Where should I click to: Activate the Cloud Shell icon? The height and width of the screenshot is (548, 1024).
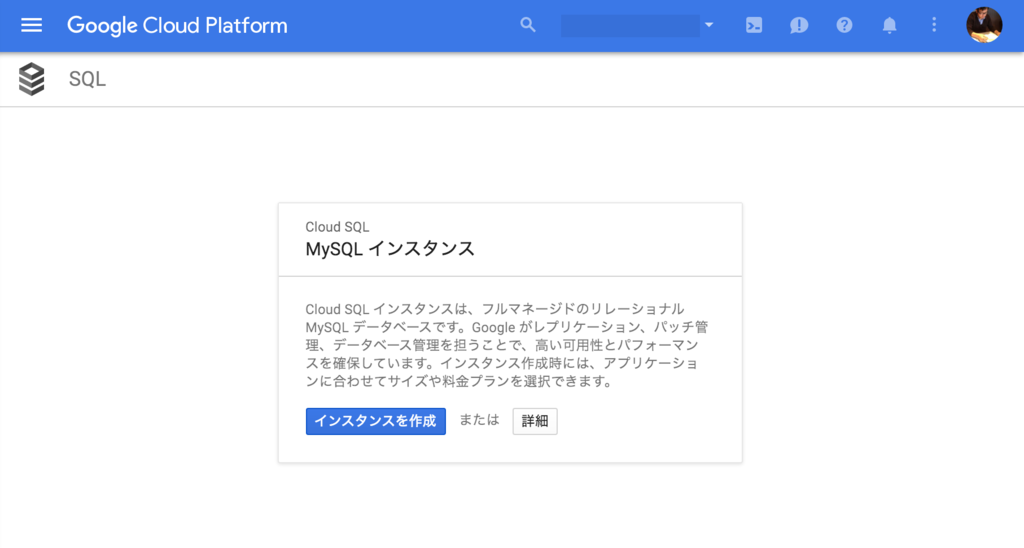(754, 25)
